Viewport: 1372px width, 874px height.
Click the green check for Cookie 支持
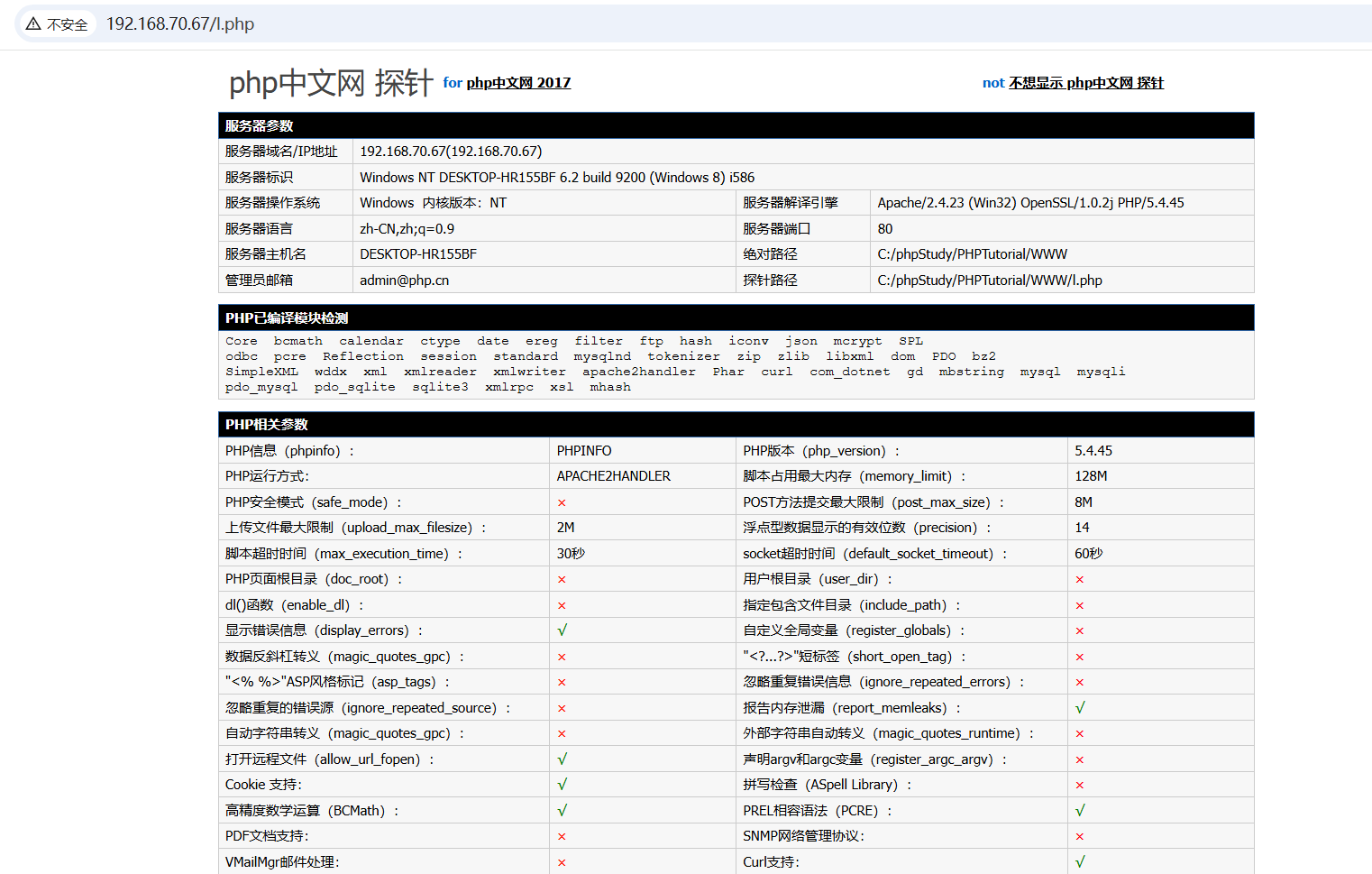tap(562, 785)
